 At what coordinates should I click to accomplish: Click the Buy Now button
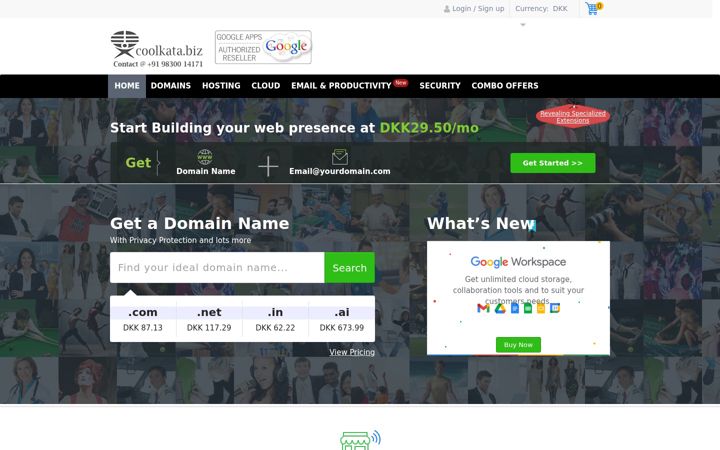pos(518,345)
